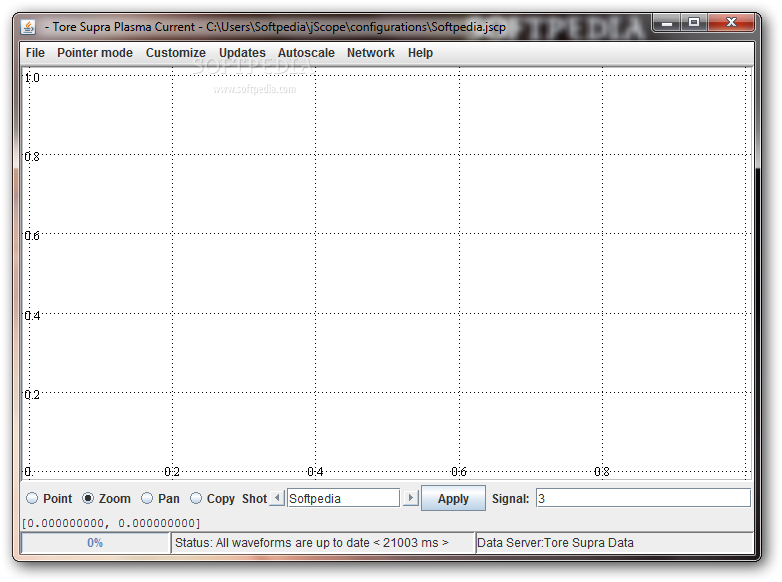Screen dimensions: 782x582
Task: Click the 1.0 y-axis label
Action: tap(32, 78)
